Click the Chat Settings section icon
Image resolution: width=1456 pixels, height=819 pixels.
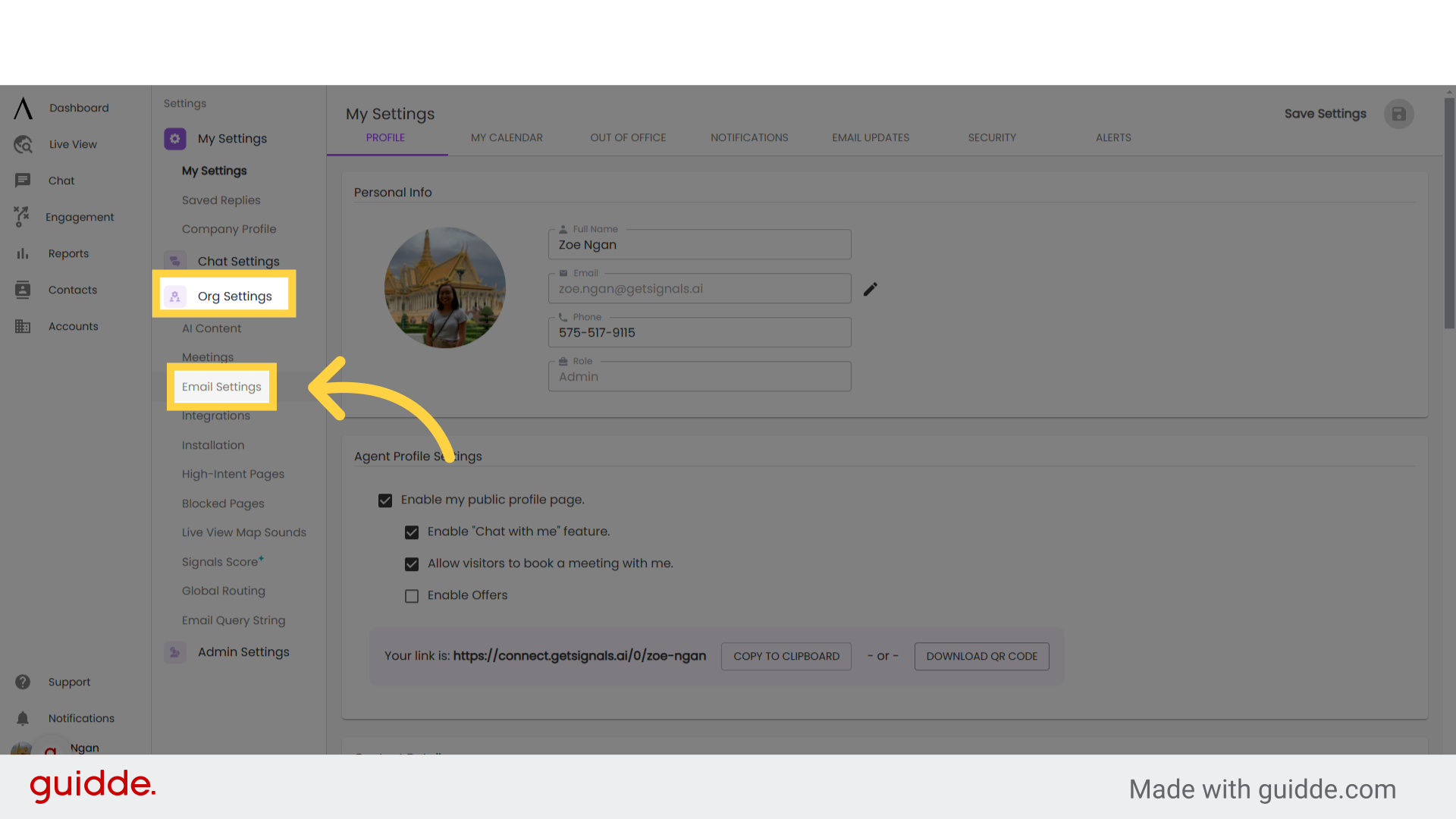(175, 261)
